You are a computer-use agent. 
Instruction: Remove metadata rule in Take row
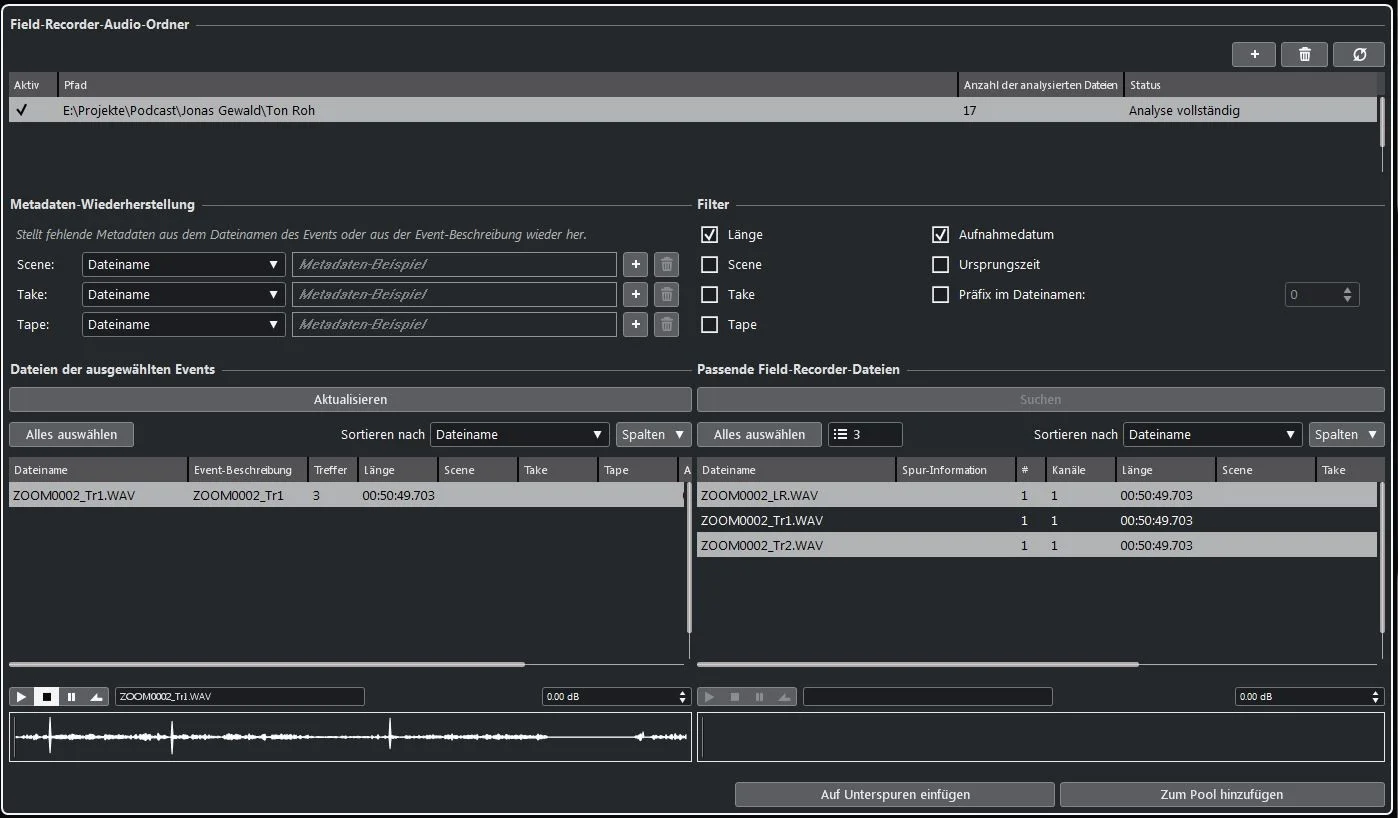pyautogui.click(x=666, y=294)
